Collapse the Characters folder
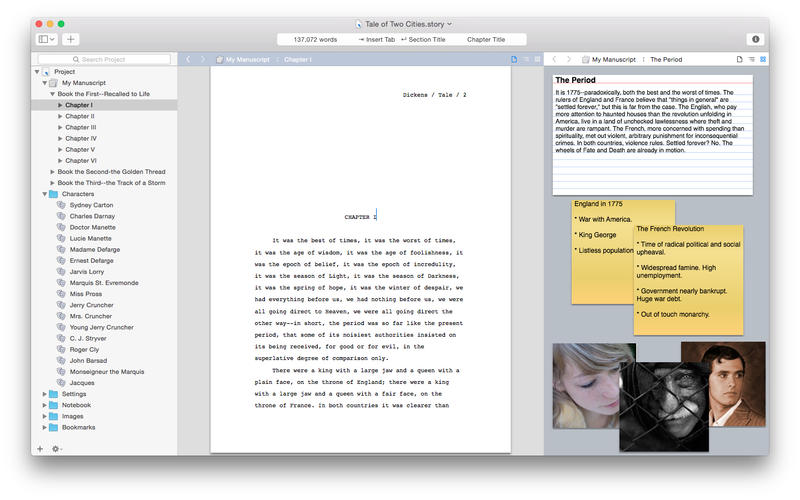The image size is (800, 500). tap(44, 194)
